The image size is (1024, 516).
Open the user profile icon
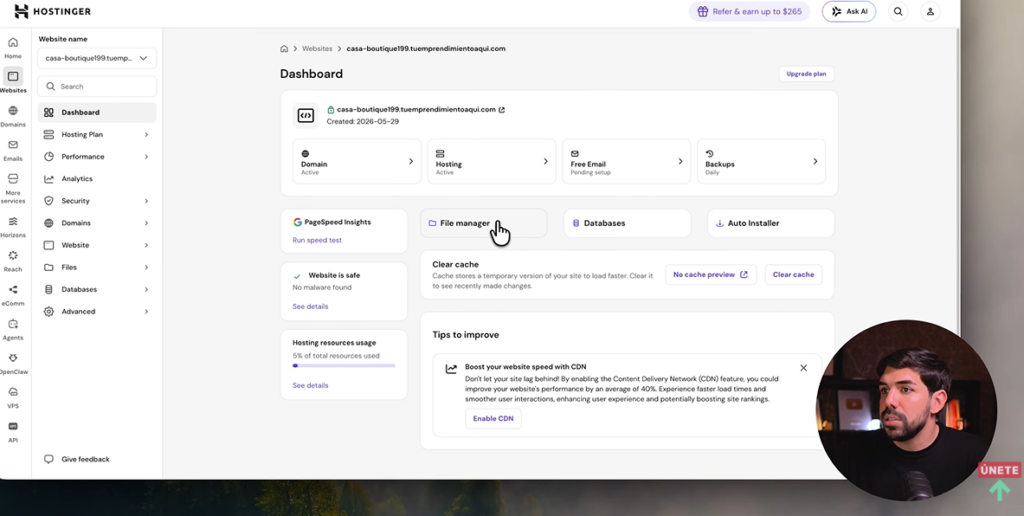pyautogui.click(x=930, y=12)
